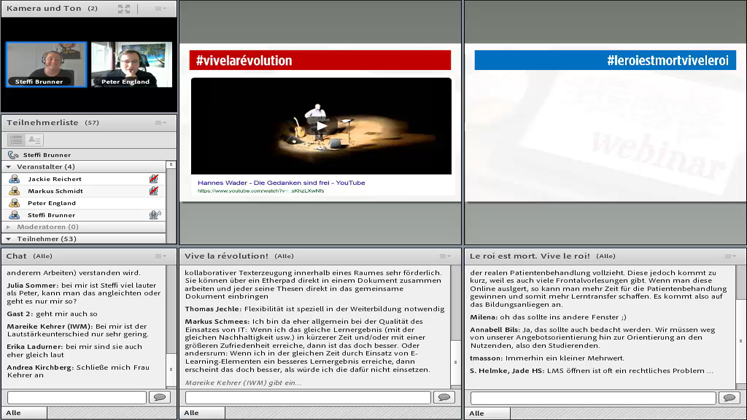Image resolution: width=747 pixels, height=420 pixels.
Task: Switch attendee list to status view icon
Action: [34, 140]
